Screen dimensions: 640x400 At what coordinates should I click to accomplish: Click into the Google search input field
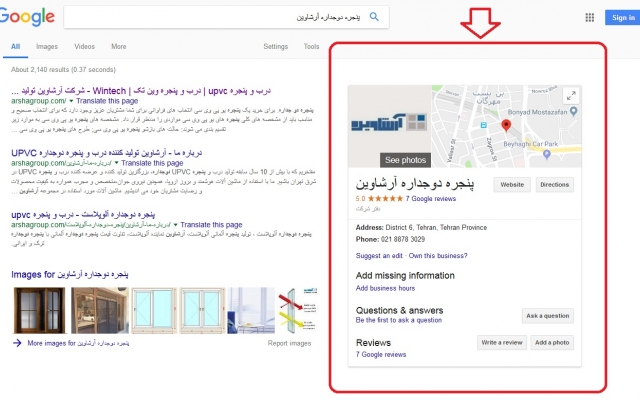pyautogui.click(x=216, y=17)
